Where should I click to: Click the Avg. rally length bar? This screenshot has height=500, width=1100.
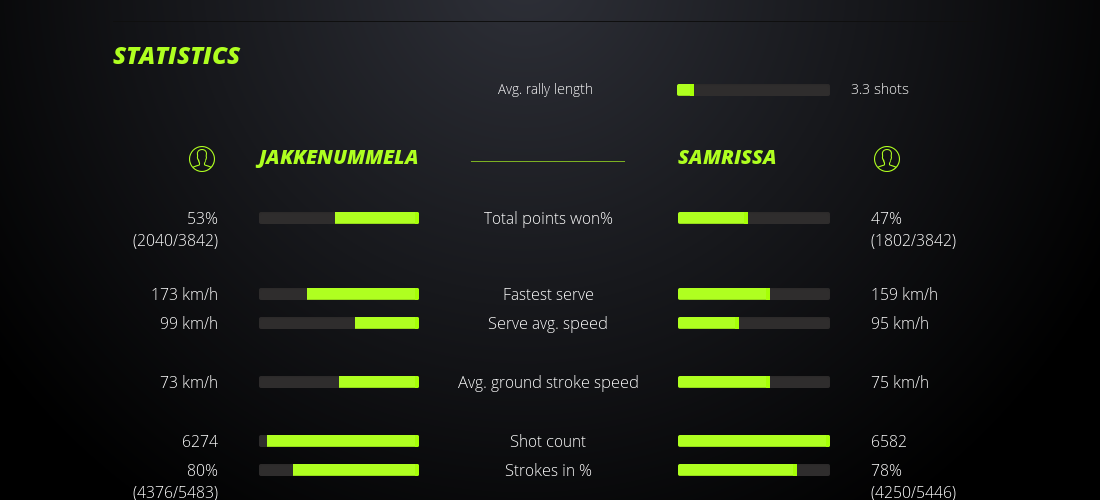point(753,90)
